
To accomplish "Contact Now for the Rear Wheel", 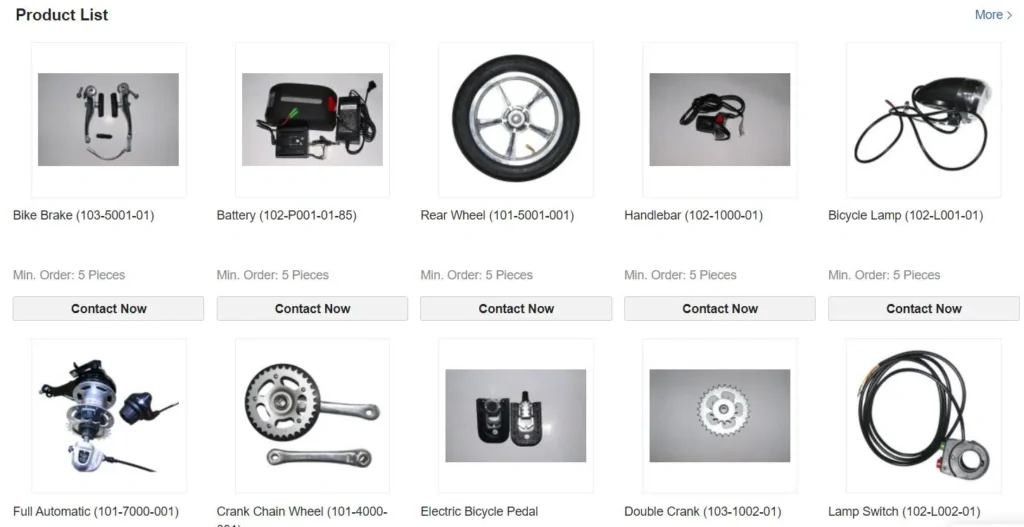I will click(516, 308).
